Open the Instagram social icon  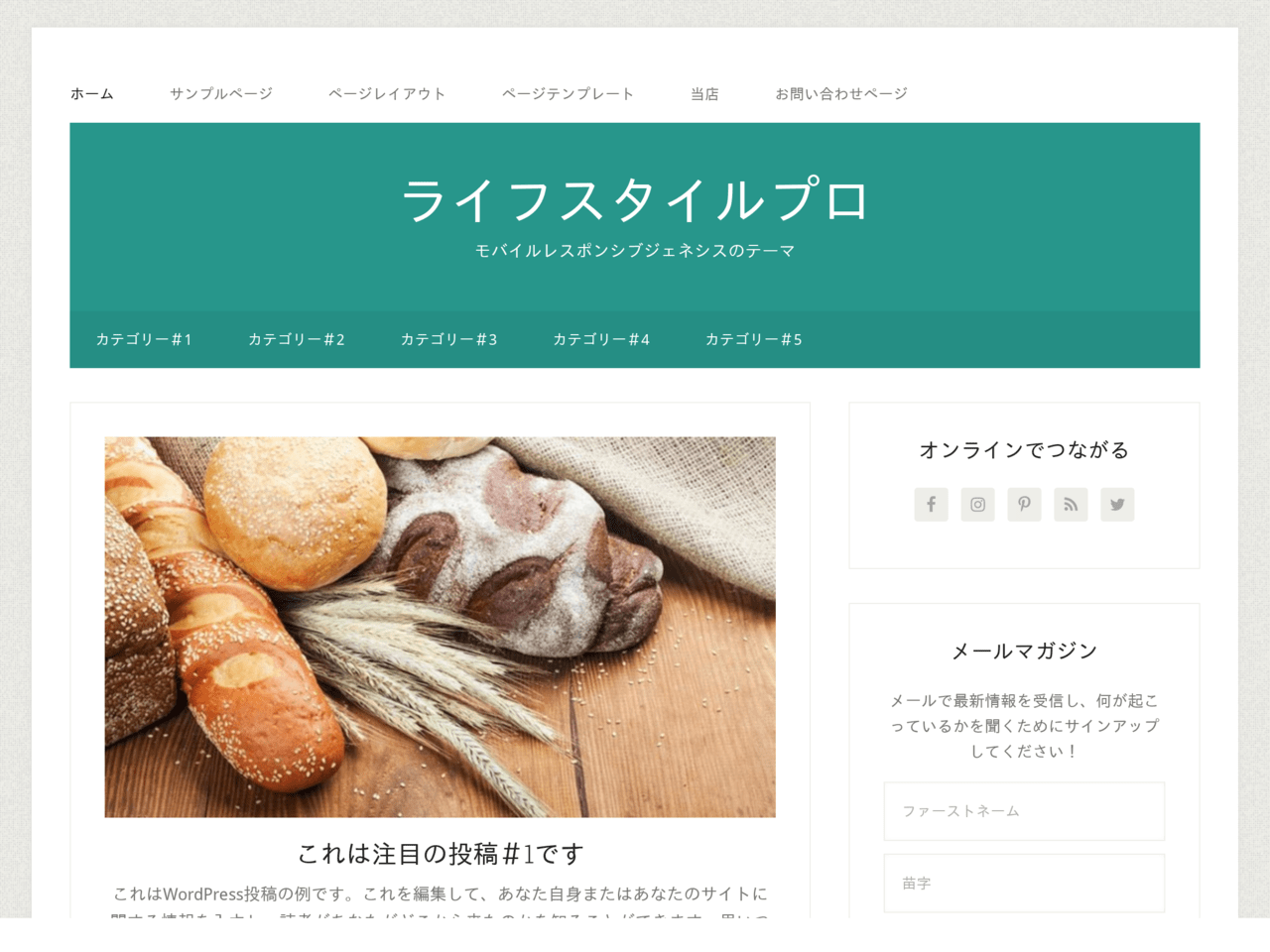tap(977, 505)
